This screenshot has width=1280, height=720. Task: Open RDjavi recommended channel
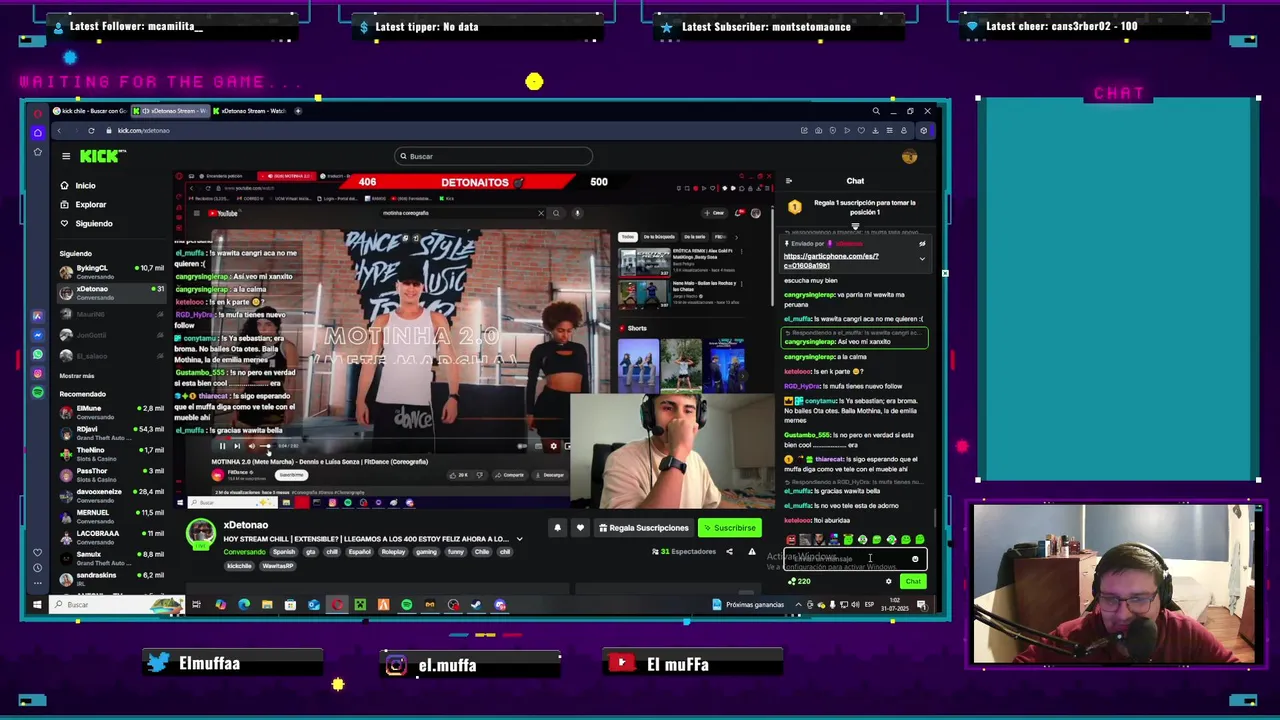tap(110, 432)
